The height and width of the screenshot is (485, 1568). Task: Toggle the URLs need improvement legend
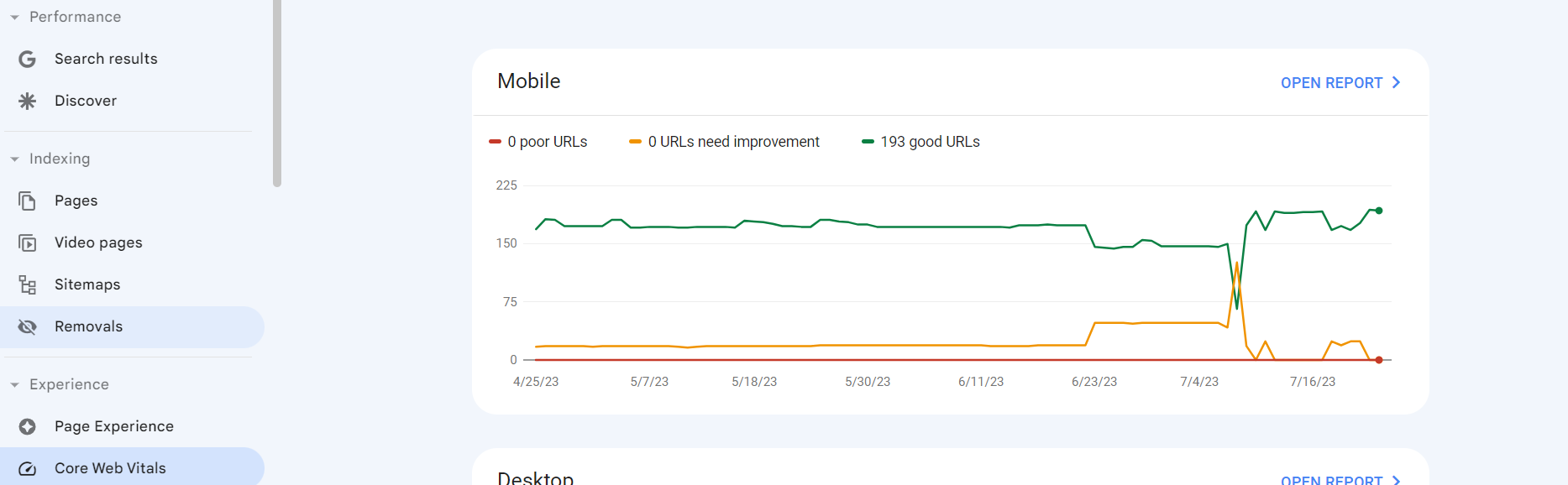pyautogui.click(x=724, y=141)
